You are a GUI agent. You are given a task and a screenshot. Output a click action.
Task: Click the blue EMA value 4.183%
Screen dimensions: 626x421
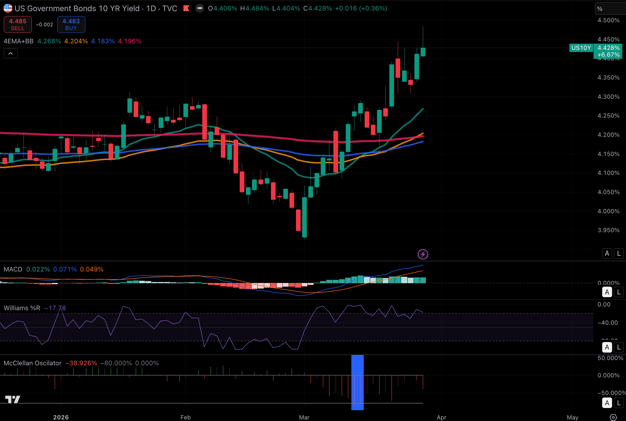(103, 41)
